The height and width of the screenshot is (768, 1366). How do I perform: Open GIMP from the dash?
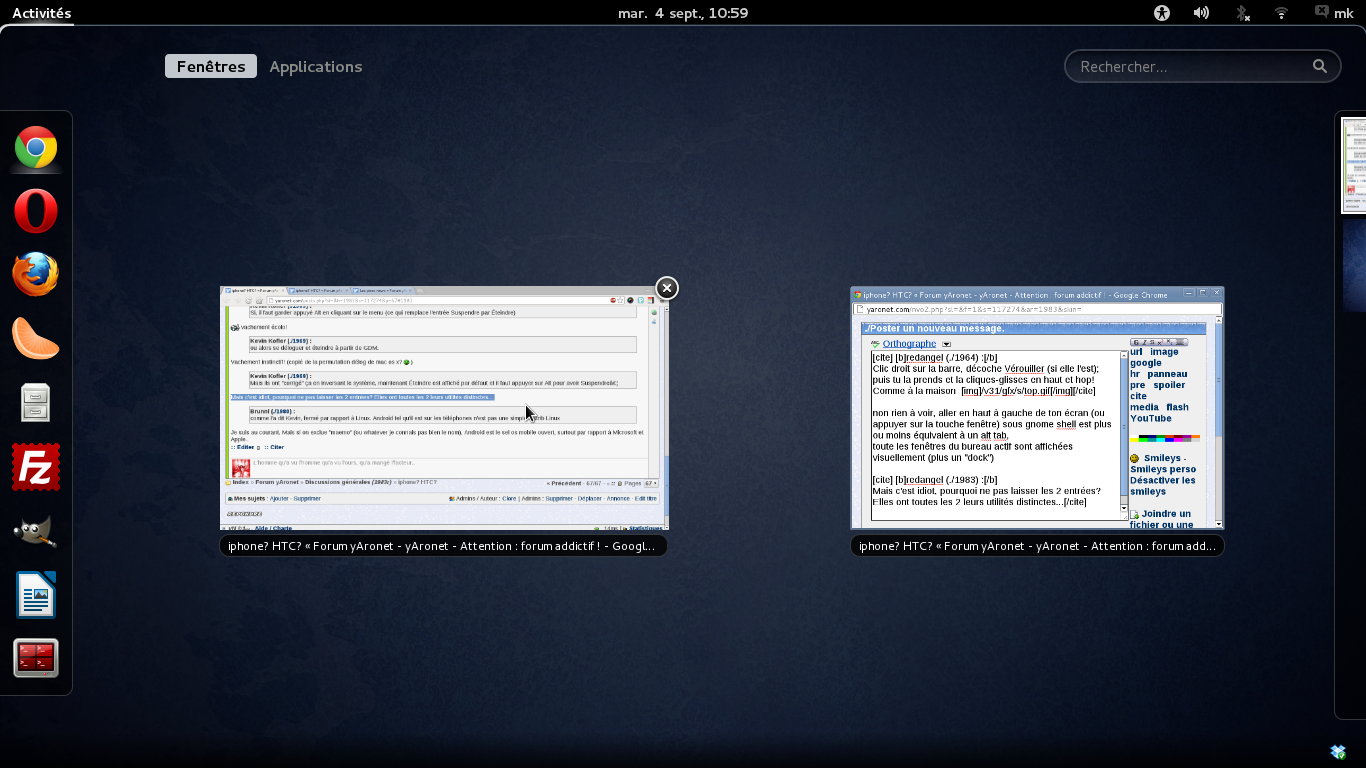point(36,531)
